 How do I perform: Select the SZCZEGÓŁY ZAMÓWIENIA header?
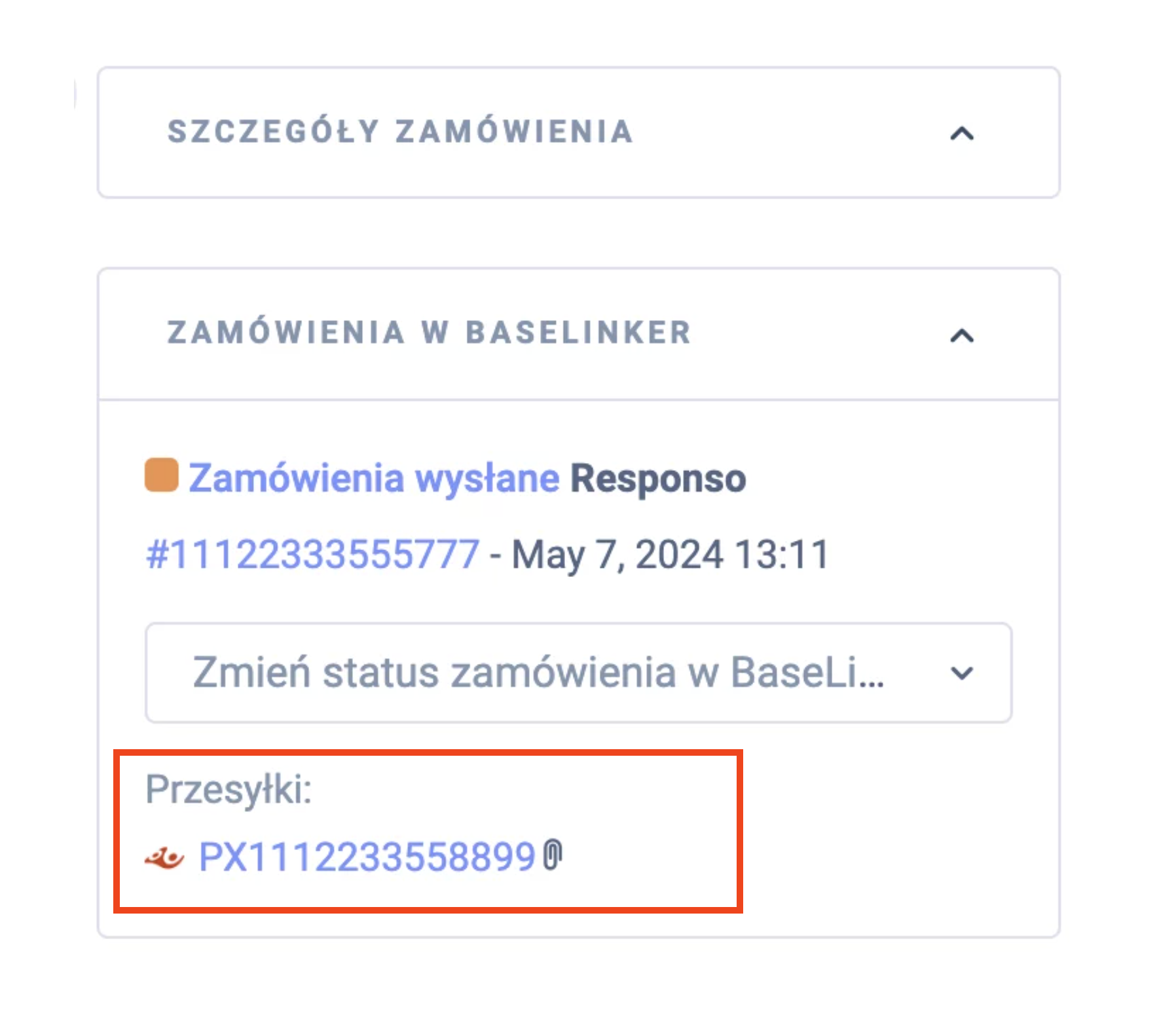(x=401, y=132)
